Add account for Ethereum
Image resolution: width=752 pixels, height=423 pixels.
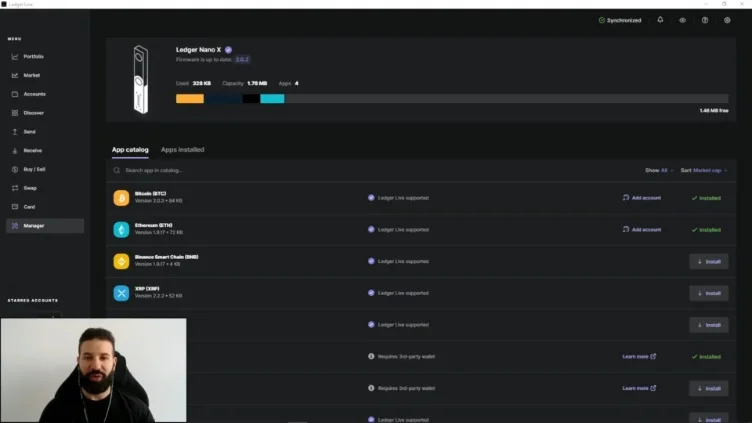point(642,230)
